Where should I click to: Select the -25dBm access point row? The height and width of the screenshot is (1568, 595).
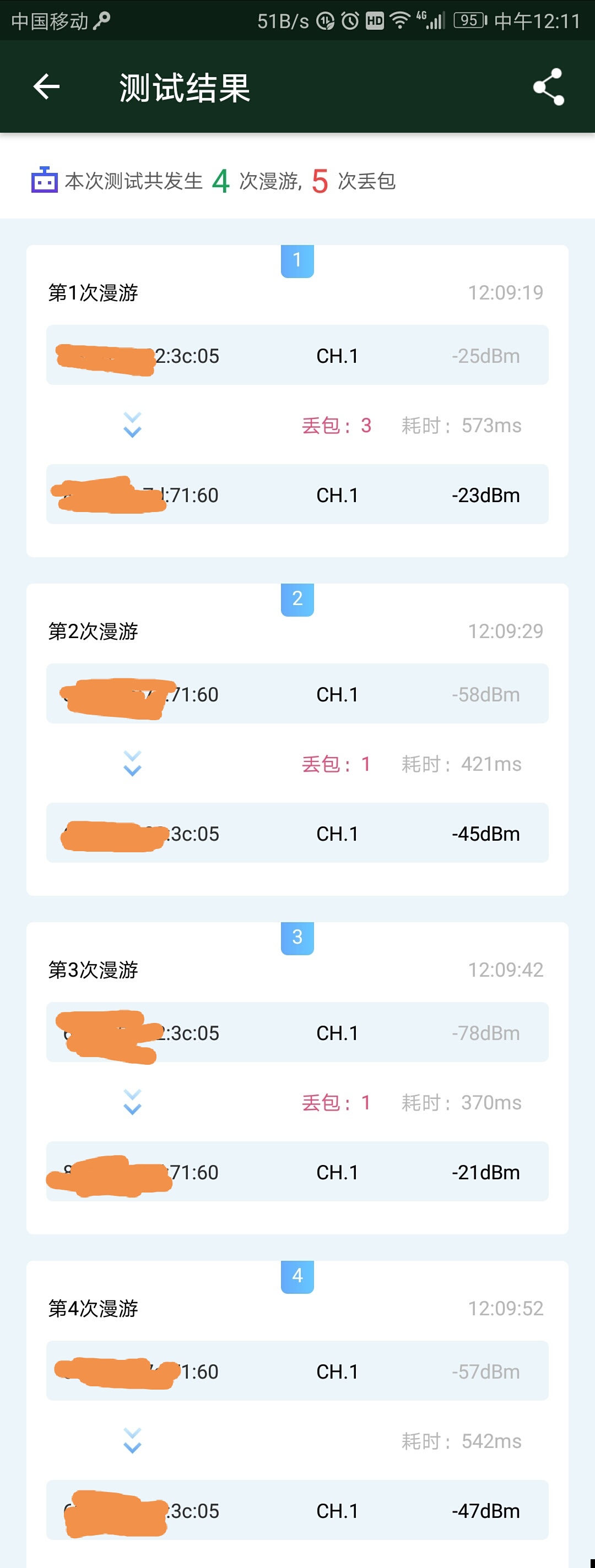297,355
